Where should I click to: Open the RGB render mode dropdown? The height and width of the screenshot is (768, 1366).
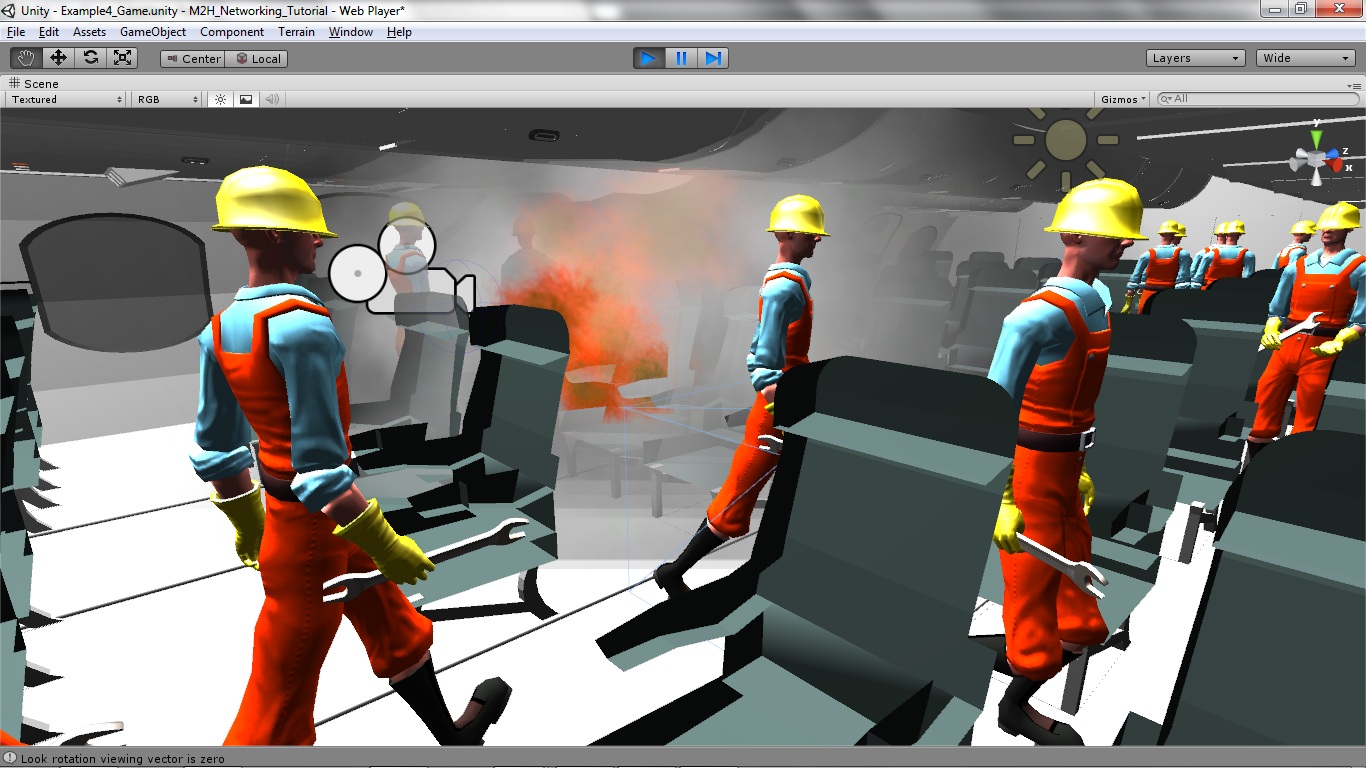coord(168,99)
